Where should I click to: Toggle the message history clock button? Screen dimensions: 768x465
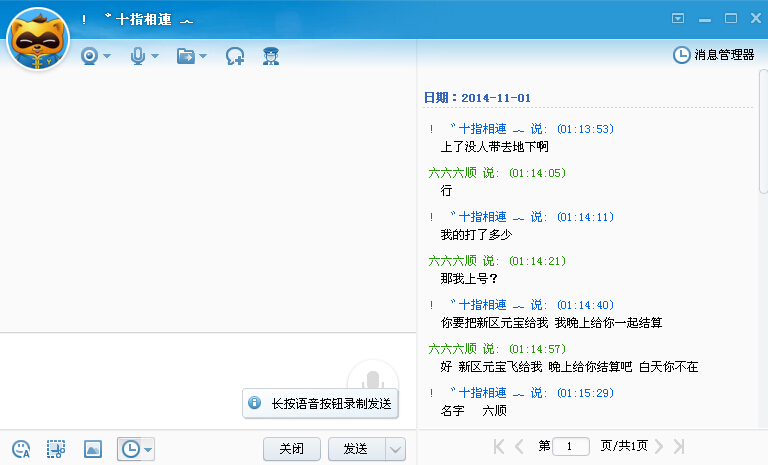[130, 449]
